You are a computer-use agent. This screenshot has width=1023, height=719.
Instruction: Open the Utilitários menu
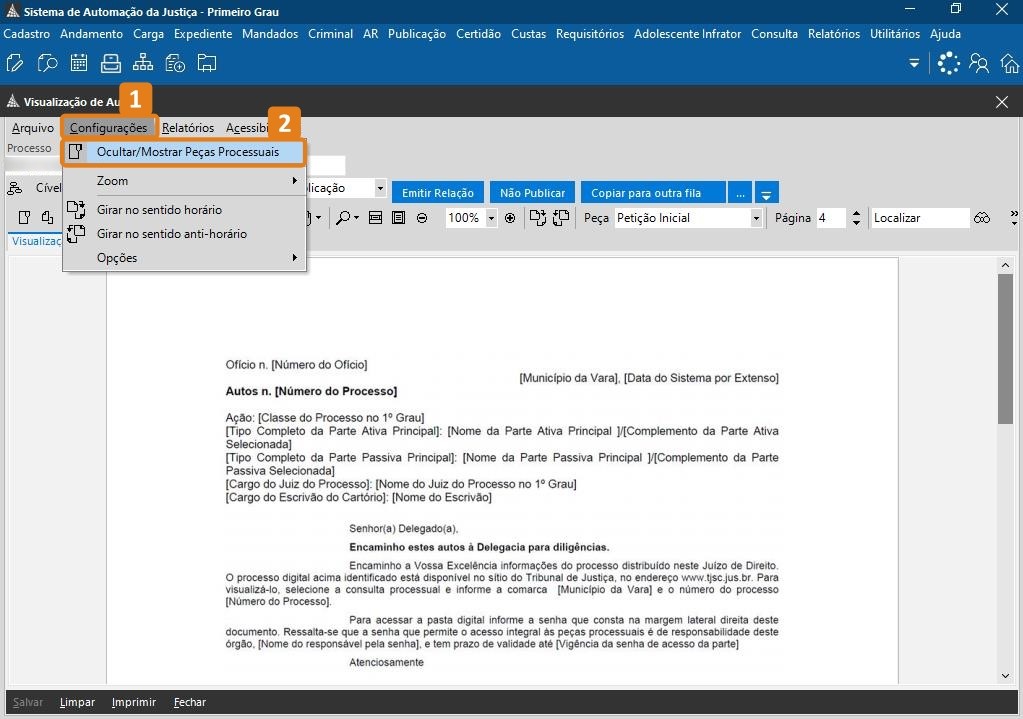(895, 34)
